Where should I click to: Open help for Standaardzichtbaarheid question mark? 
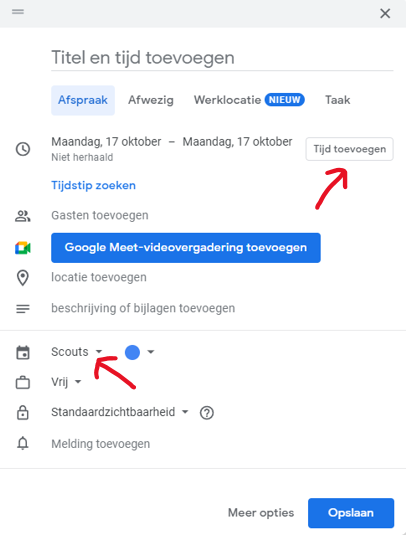[x=207, y=412]
